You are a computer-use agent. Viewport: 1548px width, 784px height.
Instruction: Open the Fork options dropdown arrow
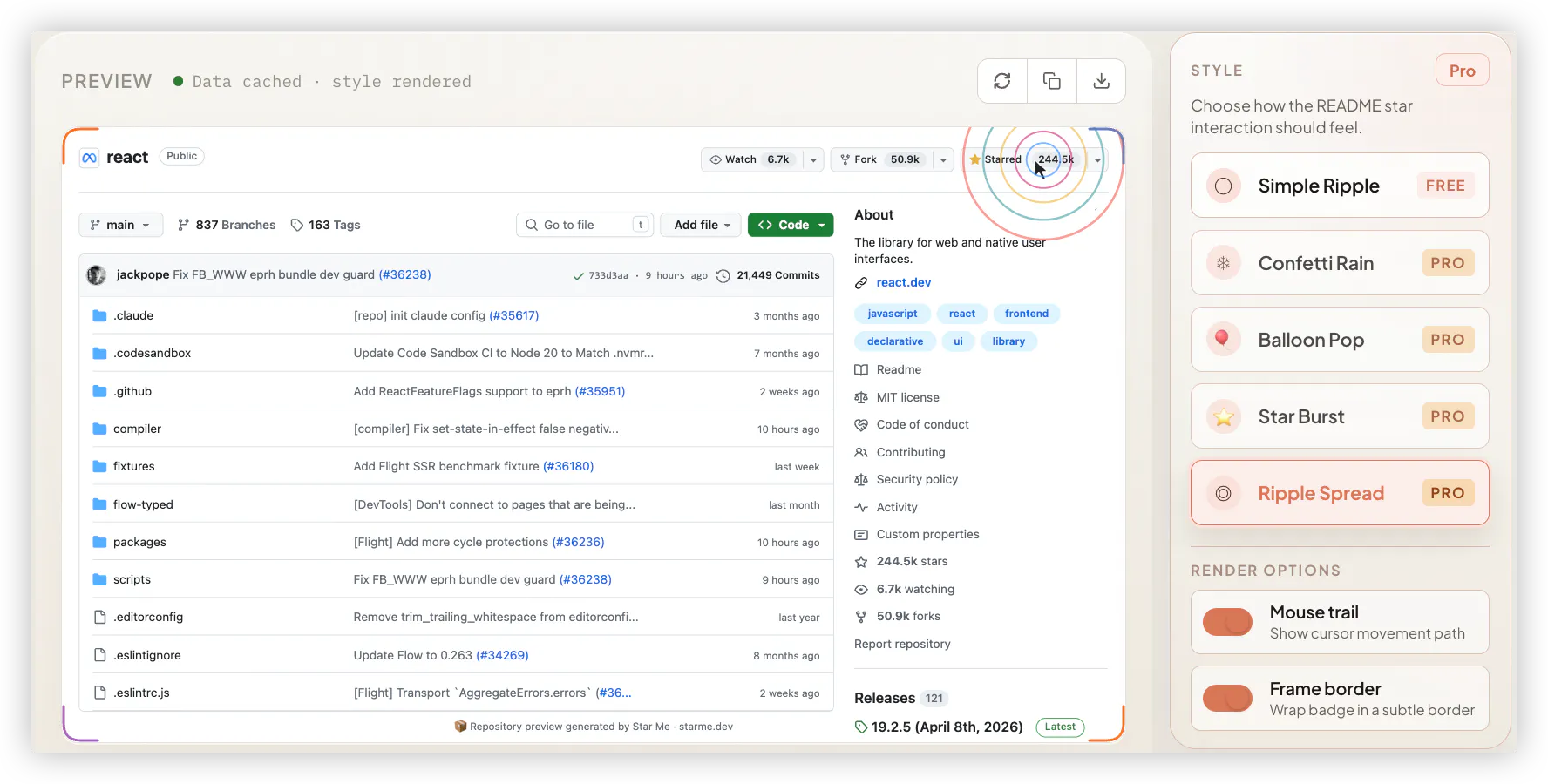(943, 160)
